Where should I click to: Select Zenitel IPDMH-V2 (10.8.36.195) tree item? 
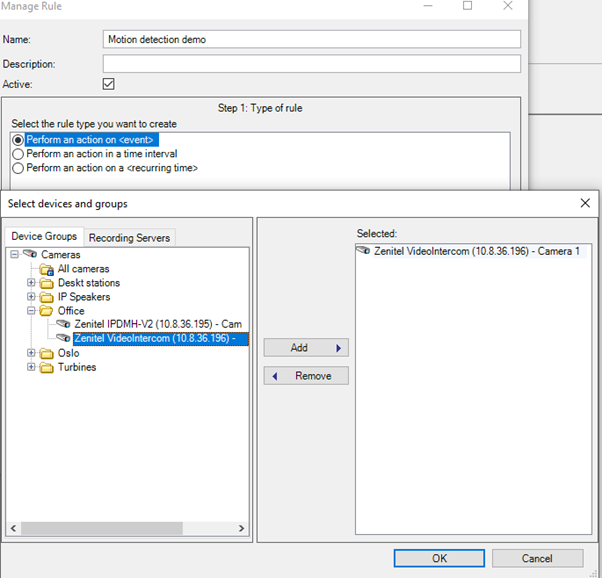158,324
